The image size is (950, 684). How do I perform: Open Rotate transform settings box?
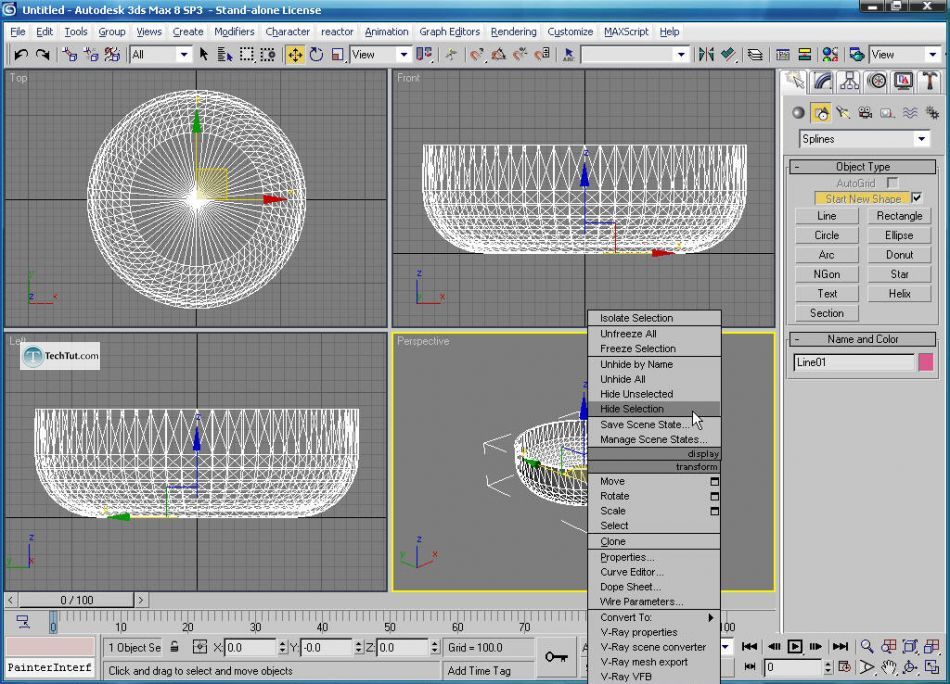pos(714,496)
